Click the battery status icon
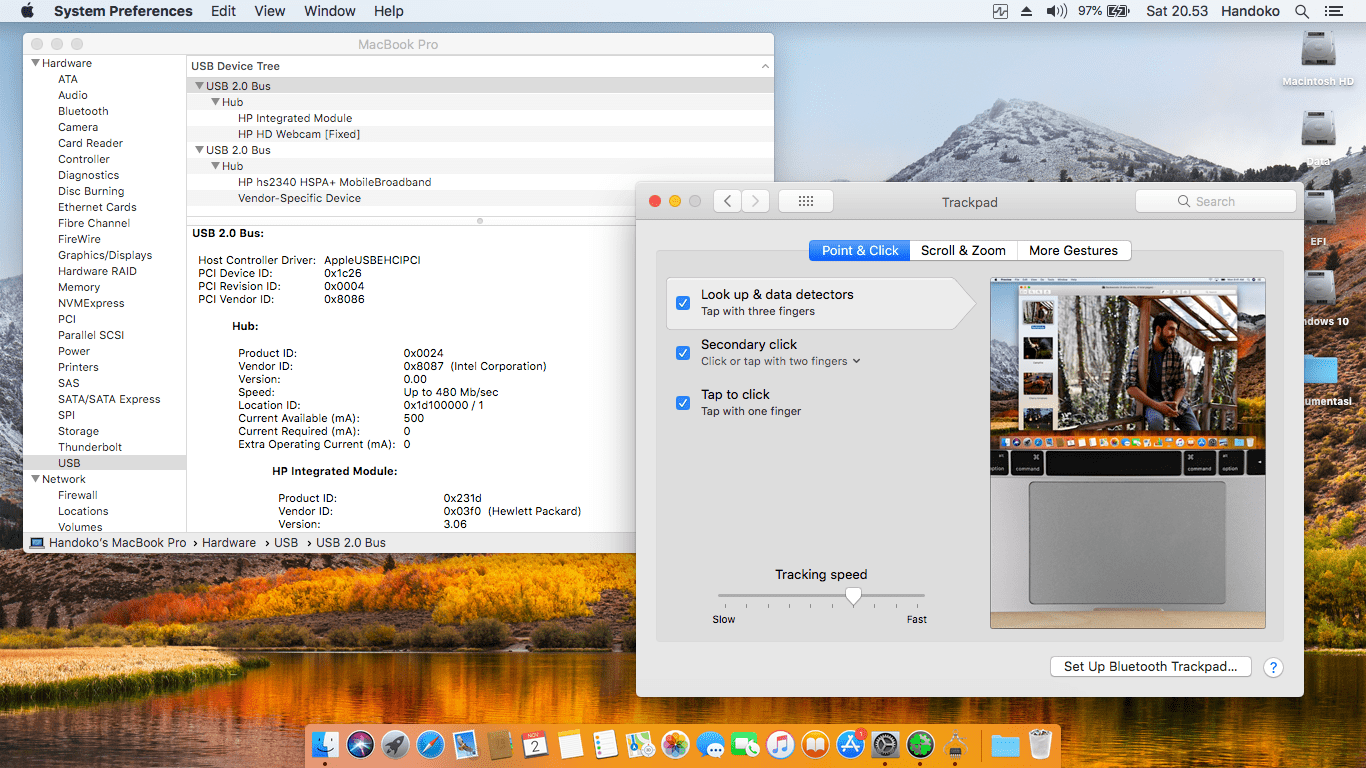 [1118, 11]
